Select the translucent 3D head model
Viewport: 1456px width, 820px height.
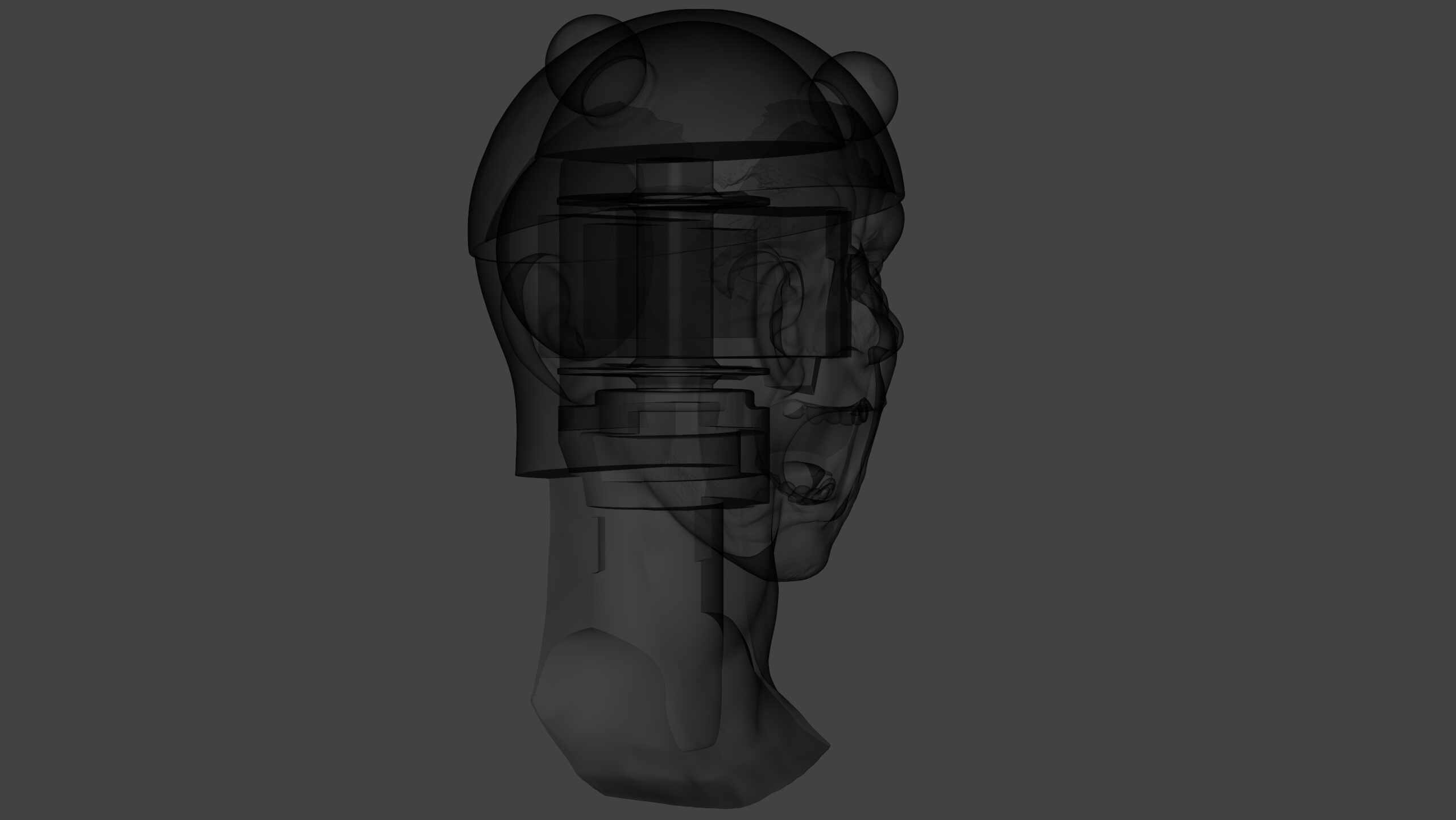pos(685,410)
